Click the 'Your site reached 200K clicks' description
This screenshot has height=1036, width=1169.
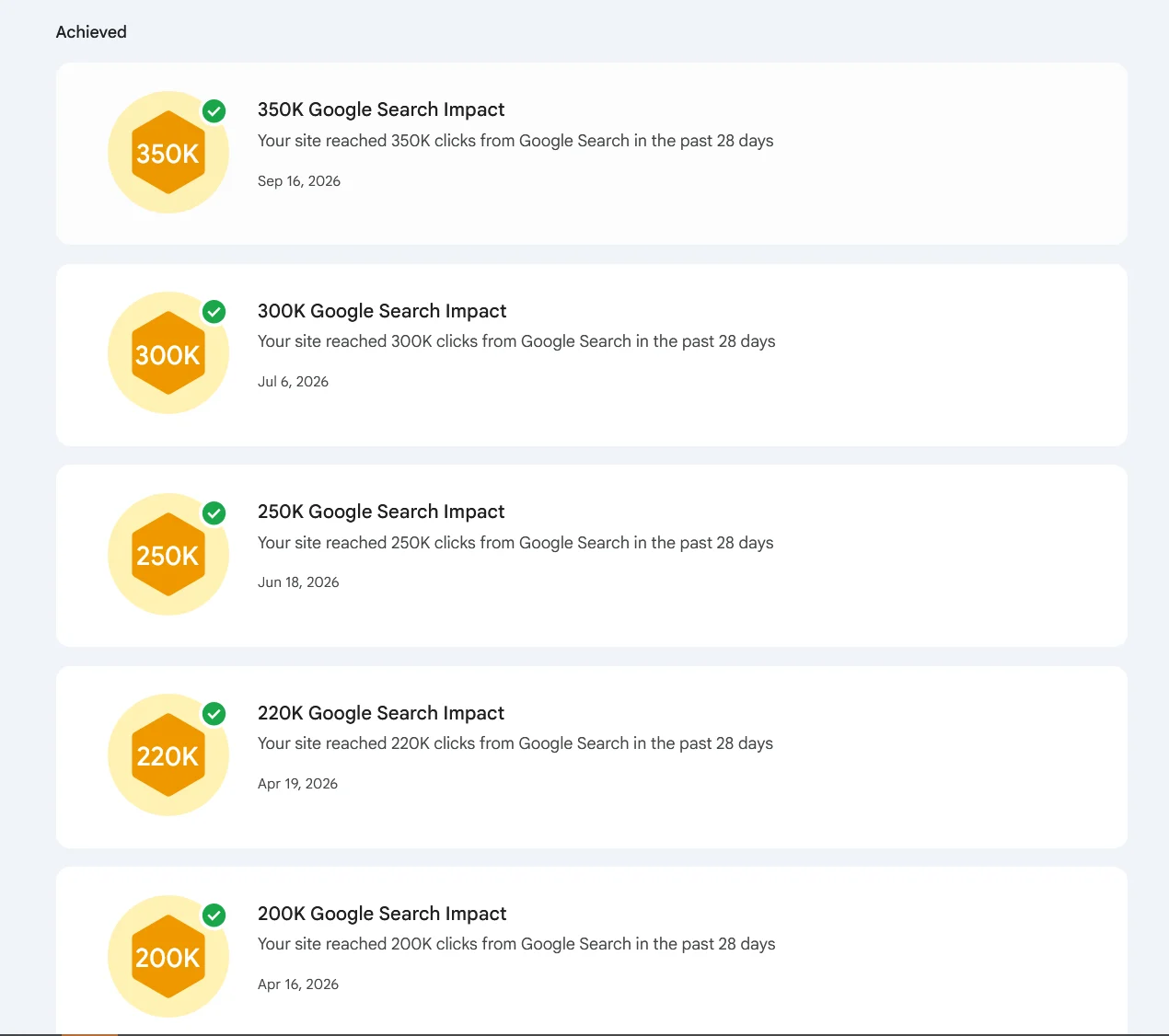516,944
